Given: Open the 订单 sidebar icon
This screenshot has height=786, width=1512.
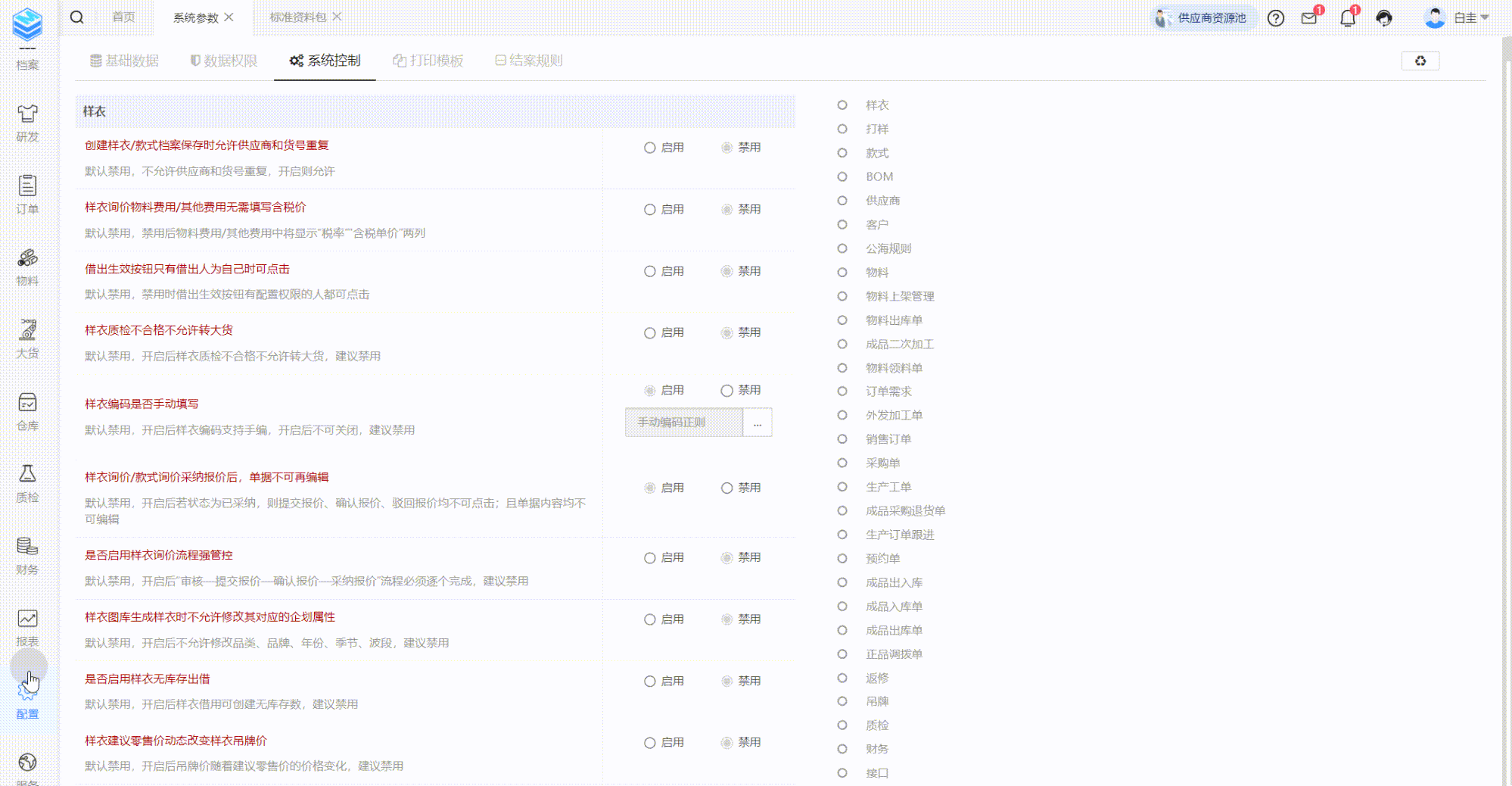Looking at the screenshot, I should [x=27, y=195].
